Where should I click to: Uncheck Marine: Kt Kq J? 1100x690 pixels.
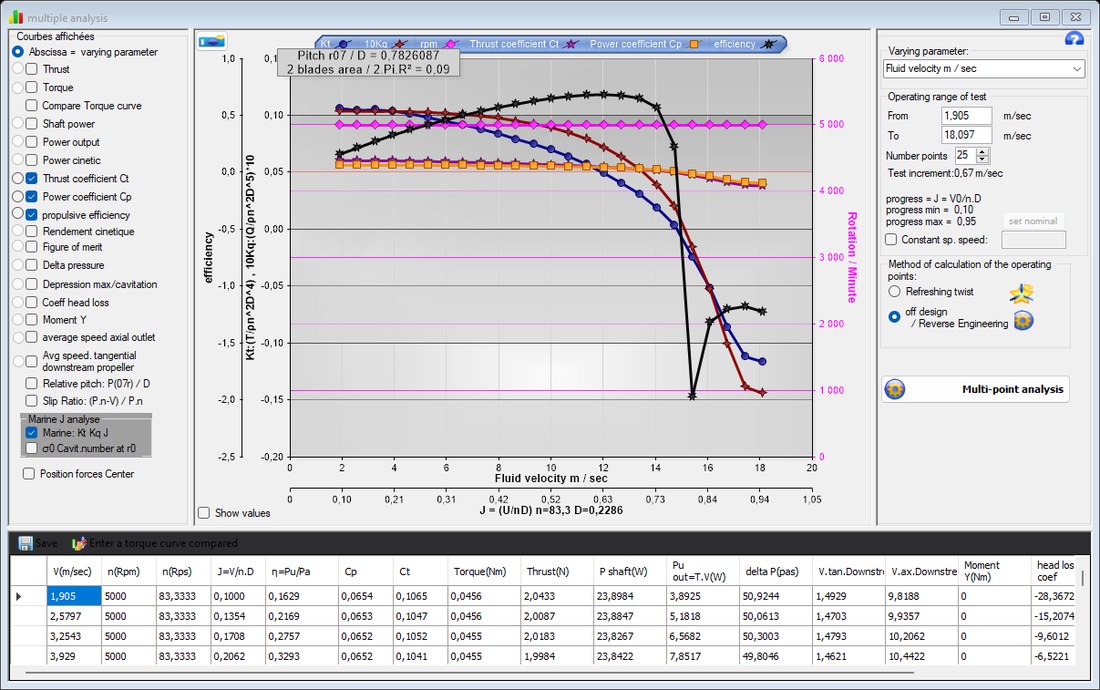[x=32, y=433]
